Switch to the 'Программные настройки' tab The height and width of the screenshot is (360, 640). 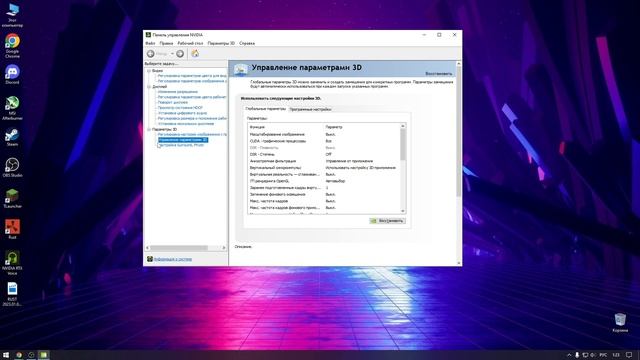310,109
